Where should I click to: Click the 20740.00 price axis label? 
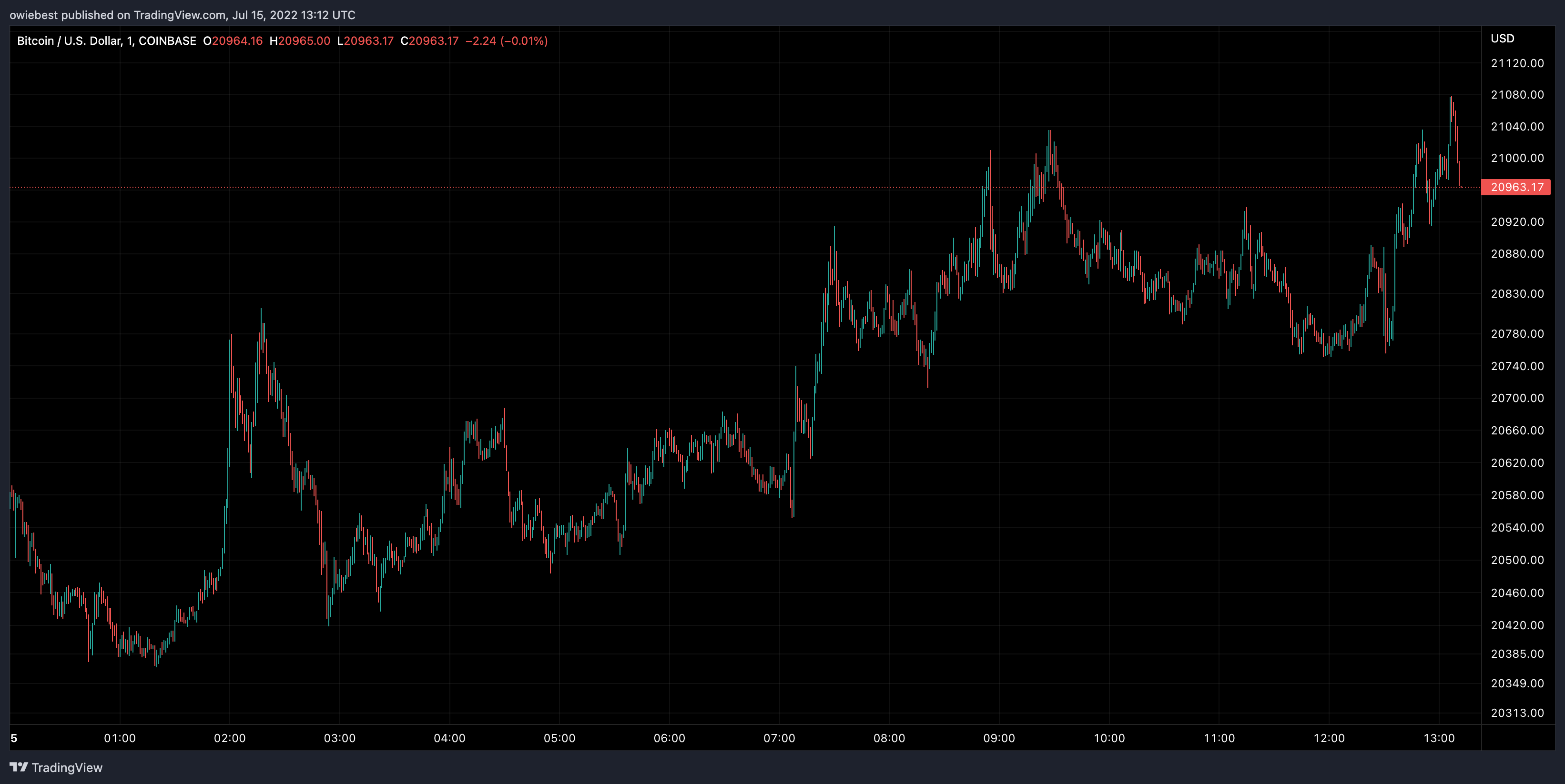click(x=1517, y=366)
